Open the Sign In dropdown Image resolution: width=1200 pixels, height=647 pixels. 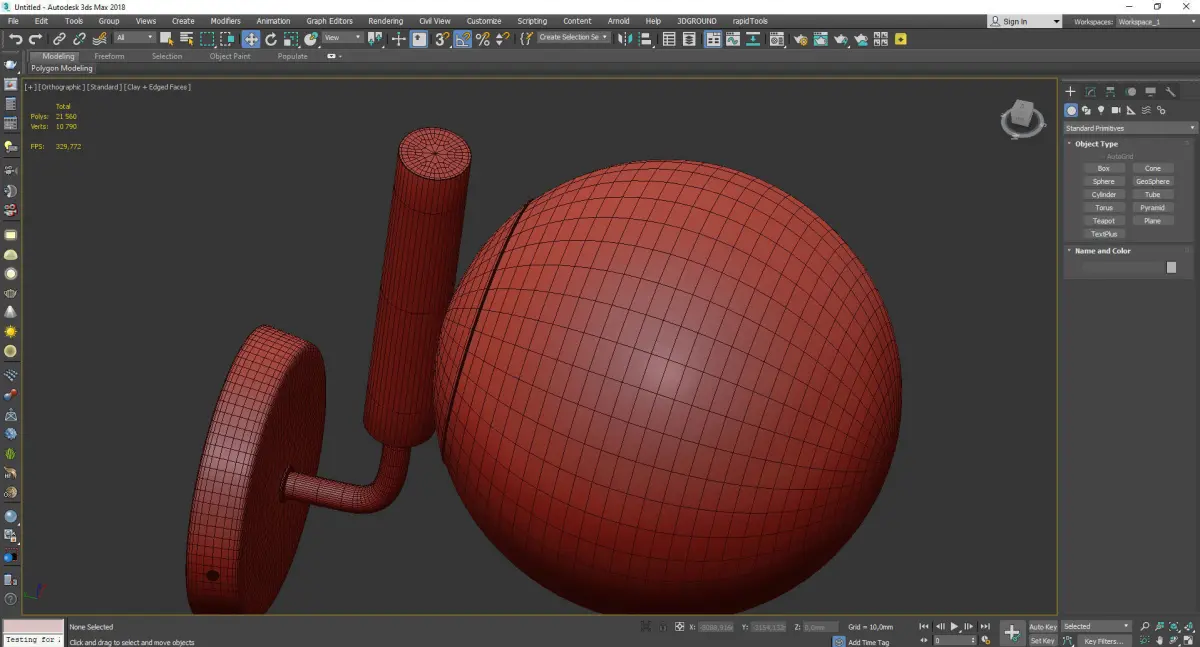1025,21
